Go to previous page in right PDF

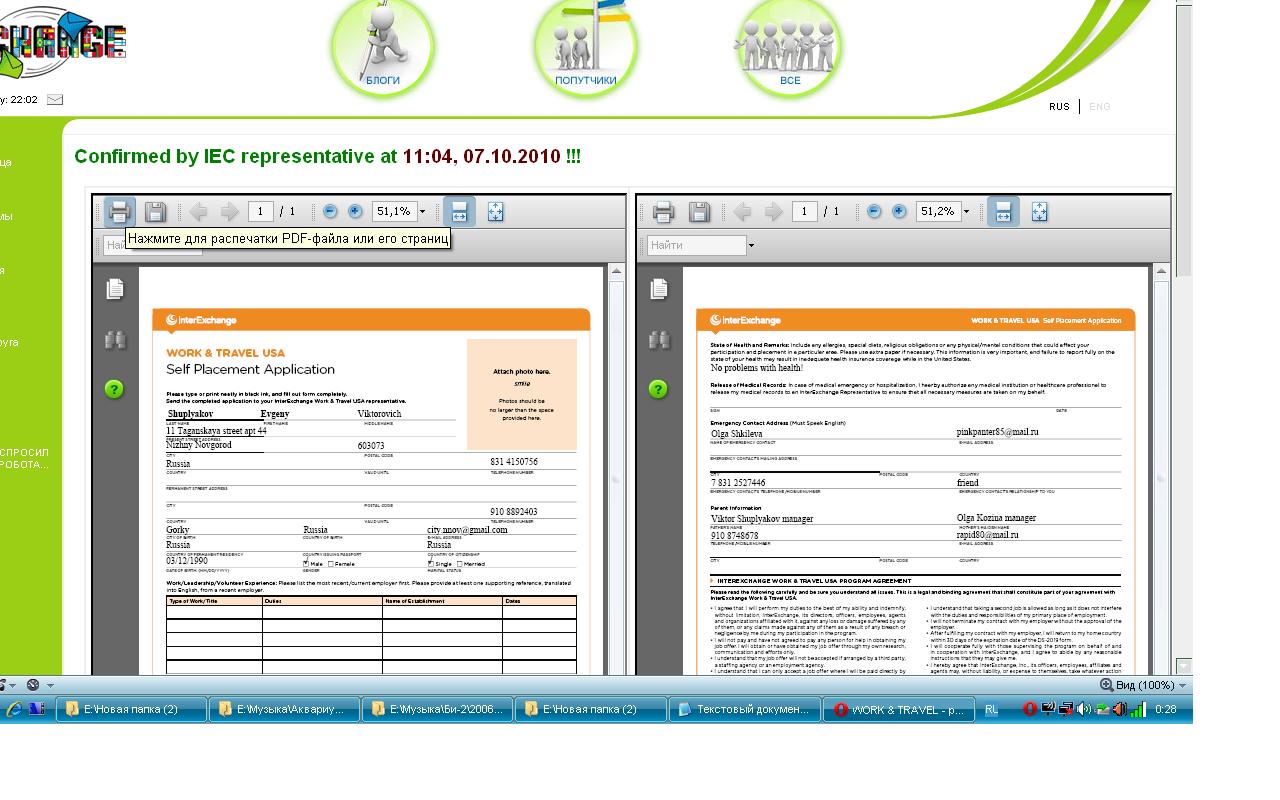(x=742, y=211)
